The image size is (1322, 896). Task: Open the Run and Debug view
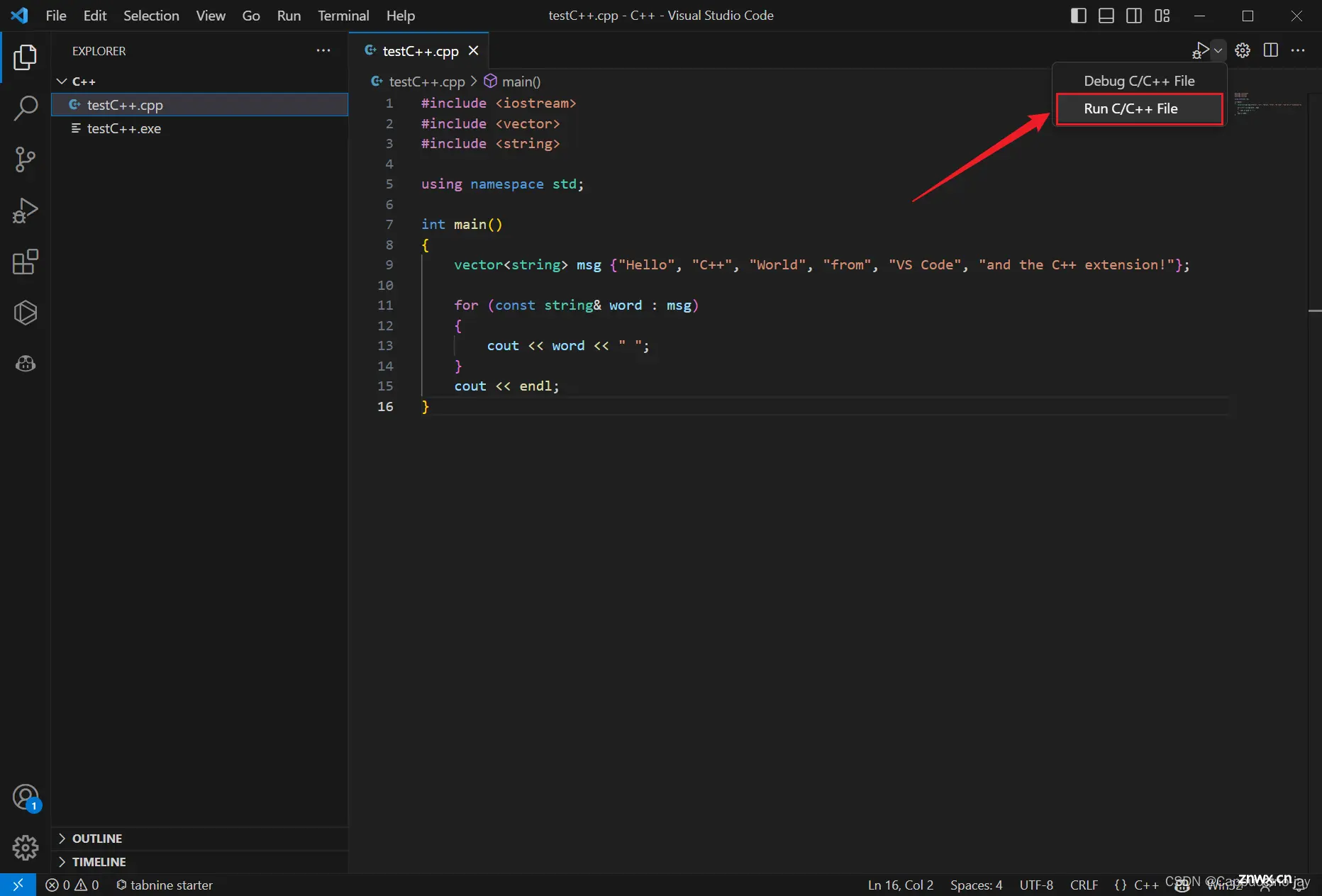pos(26,211)
